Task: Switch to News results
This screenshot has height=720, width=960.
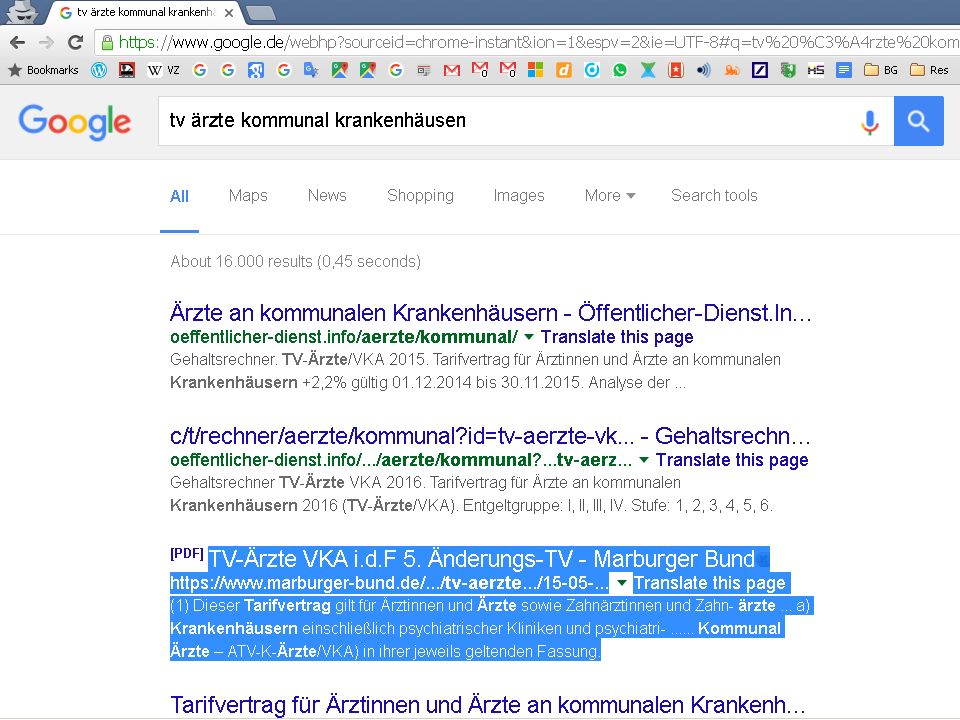Action: [327, 195]
